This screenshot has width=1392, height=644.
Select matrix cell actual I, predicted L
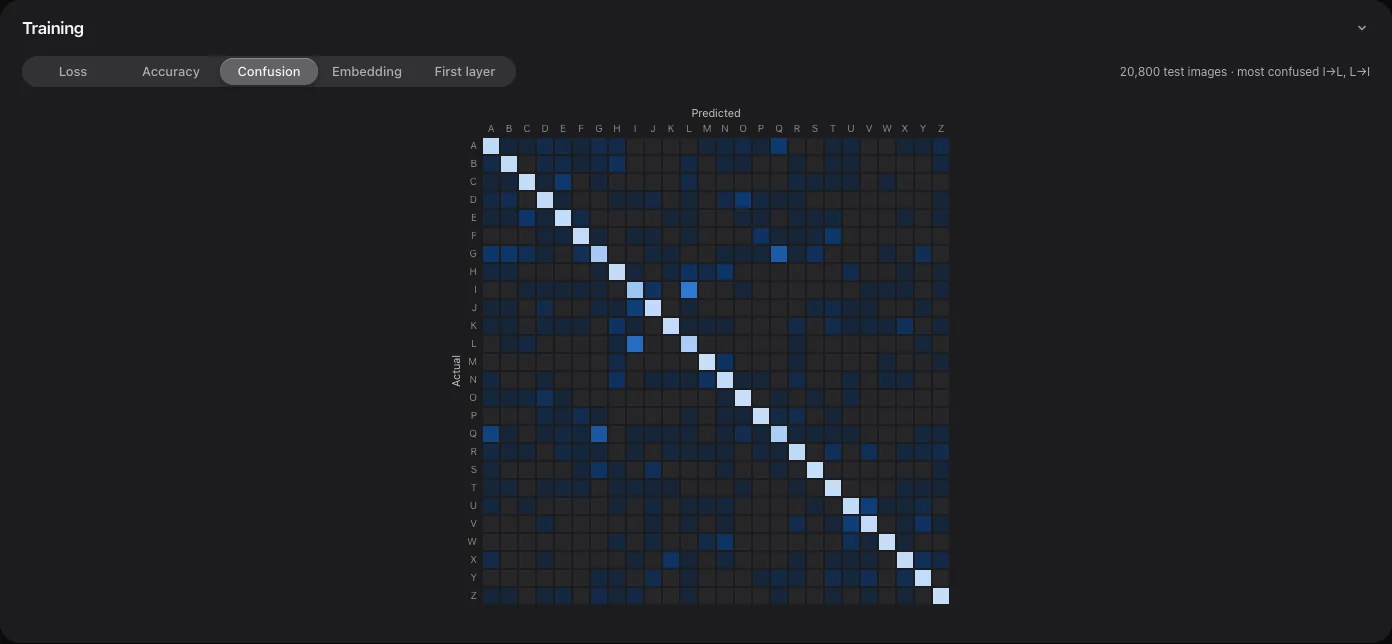689,290
